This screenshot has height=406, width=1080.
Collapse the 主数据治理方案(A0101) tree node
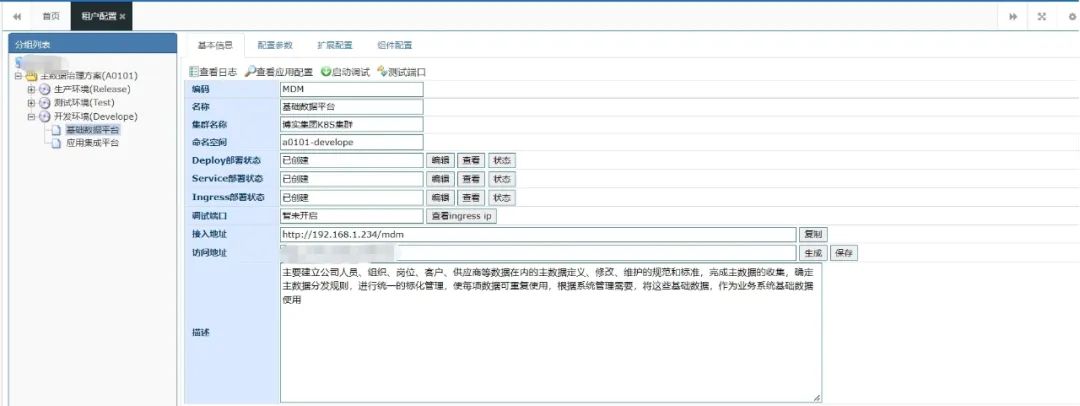pos(18,76)
